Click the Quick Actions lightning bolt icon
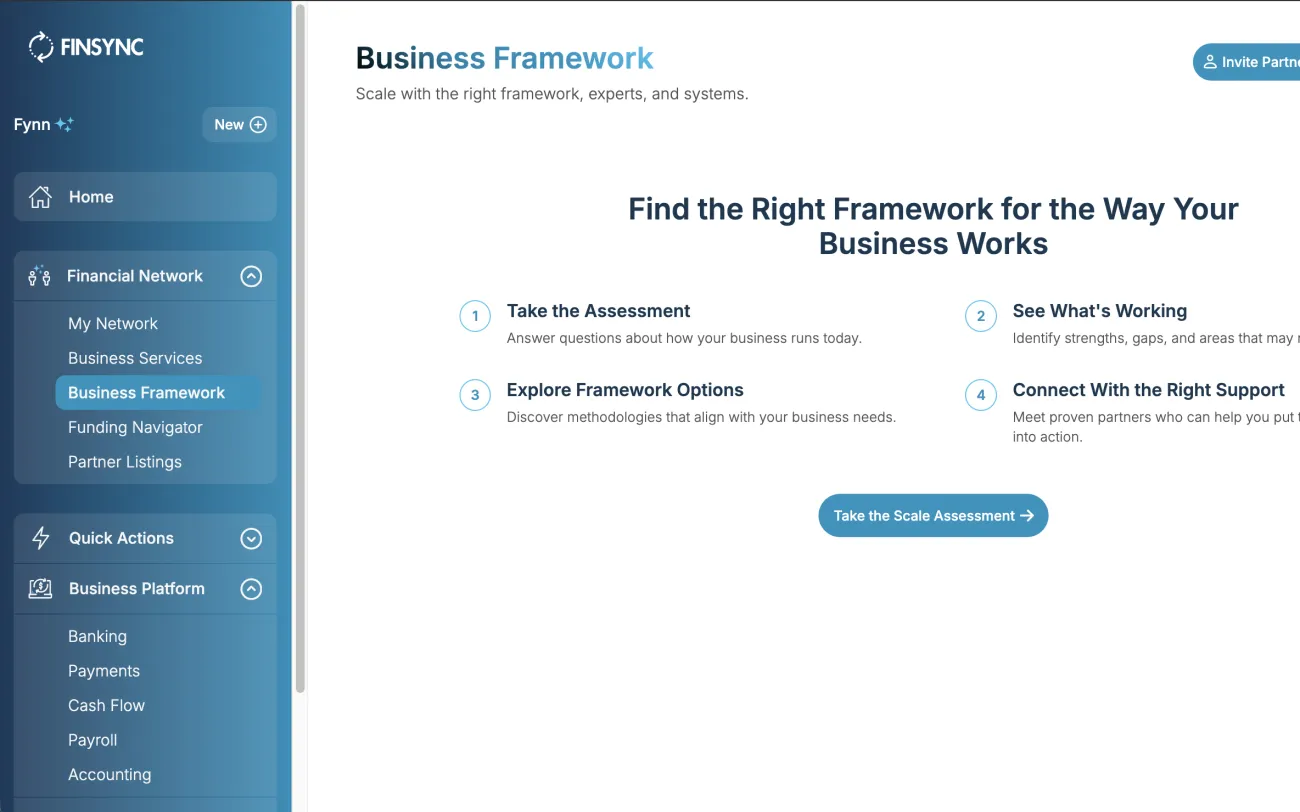Image resolution: width=1300 pixels, height=812 pixels. tap(41, 538)
